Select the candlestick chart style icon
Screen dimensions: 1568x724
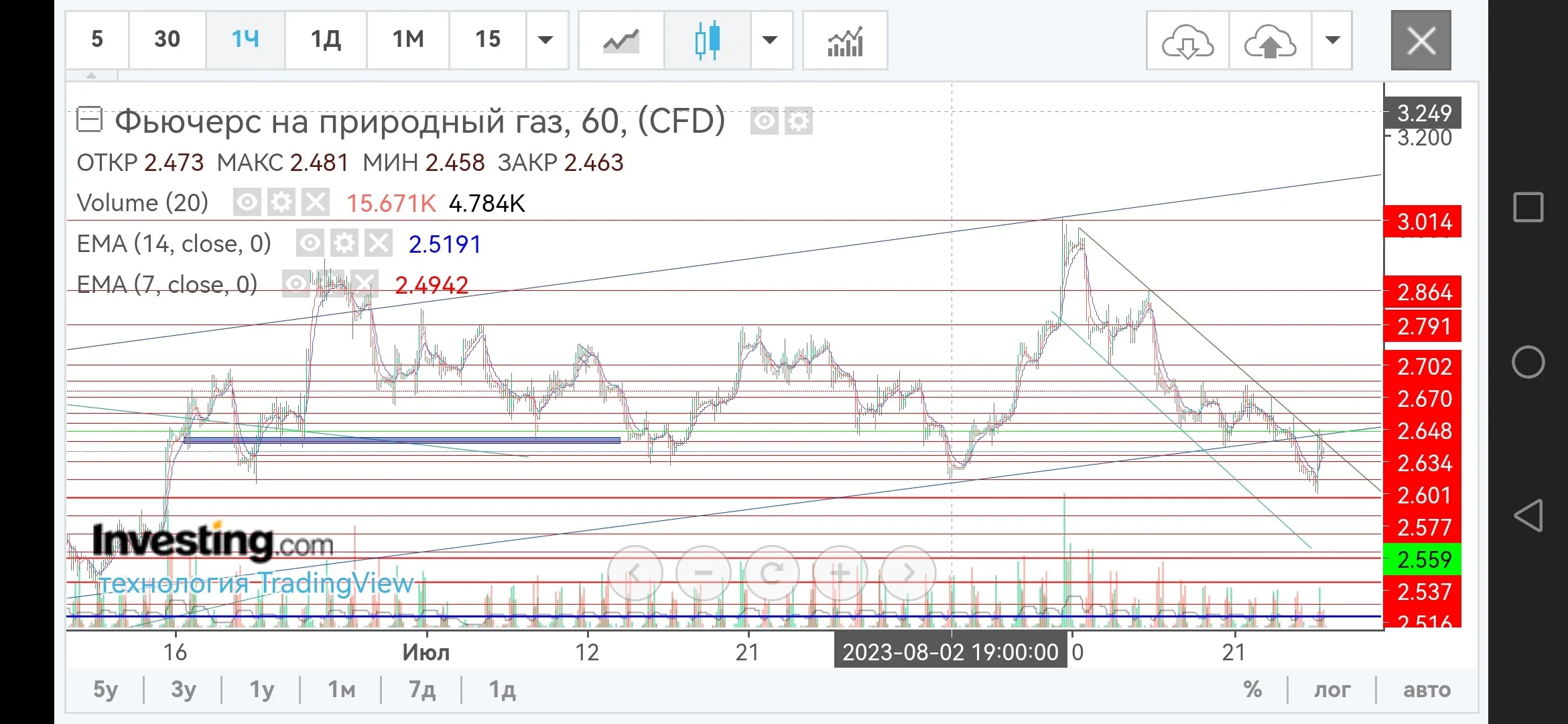pyautogui.click(x=707, y=40)
